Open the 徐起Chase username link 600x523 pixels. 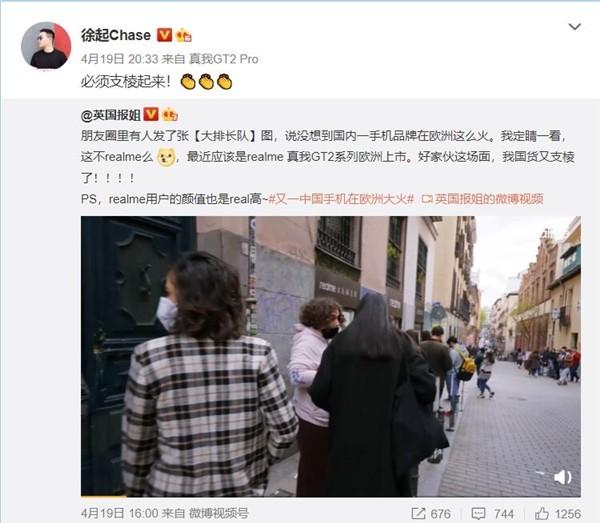coord(116,35)
